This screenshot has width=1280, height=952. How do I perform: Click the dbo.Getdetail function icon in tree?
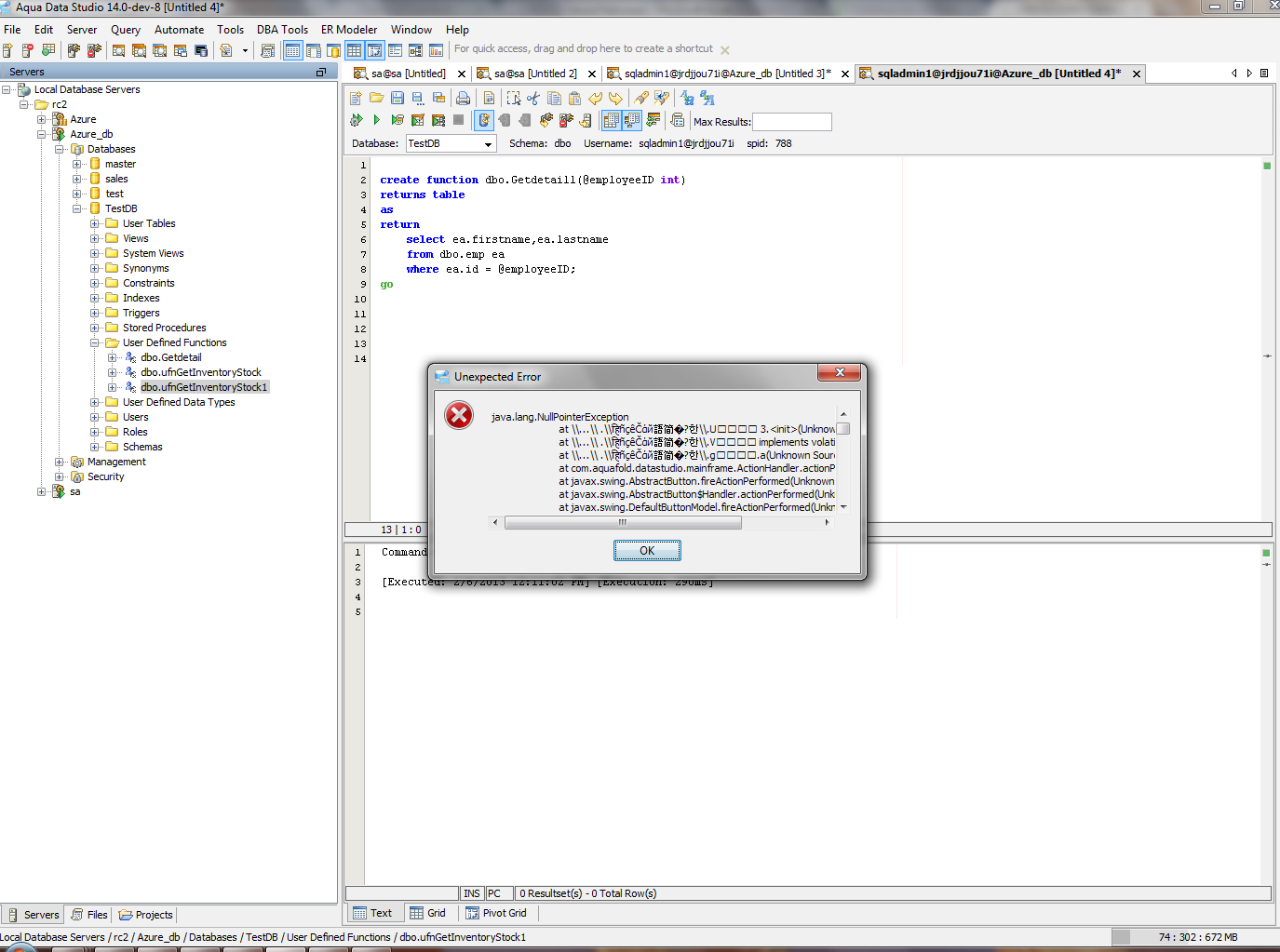[131, 357]
